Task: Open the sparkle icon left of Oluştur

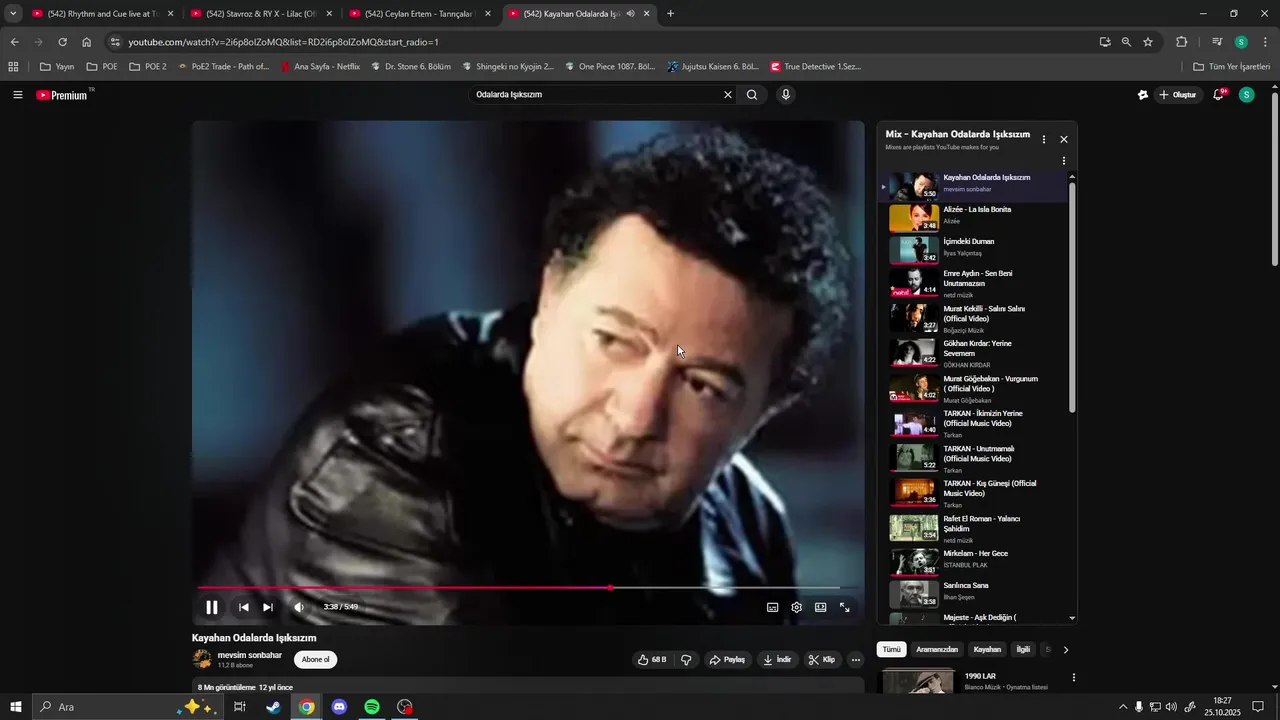Action: click(1143, 95)
